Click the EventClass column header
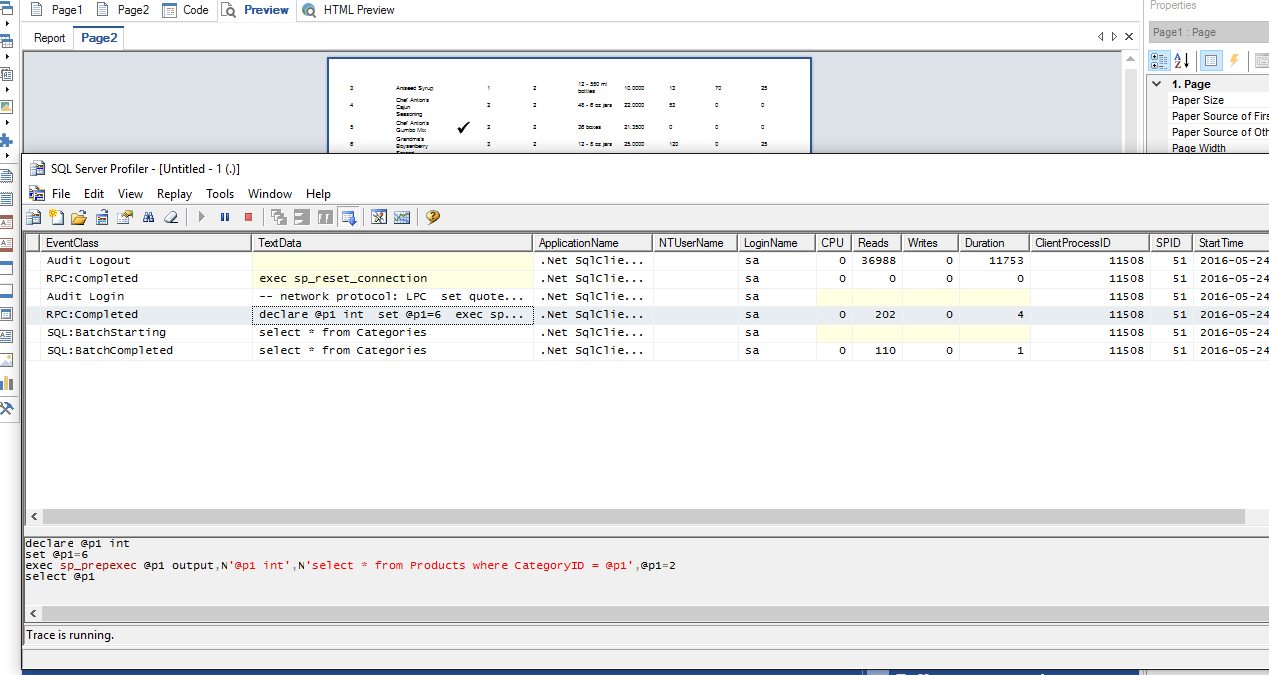The image size is (1269, 675). (x=146, y=243)
